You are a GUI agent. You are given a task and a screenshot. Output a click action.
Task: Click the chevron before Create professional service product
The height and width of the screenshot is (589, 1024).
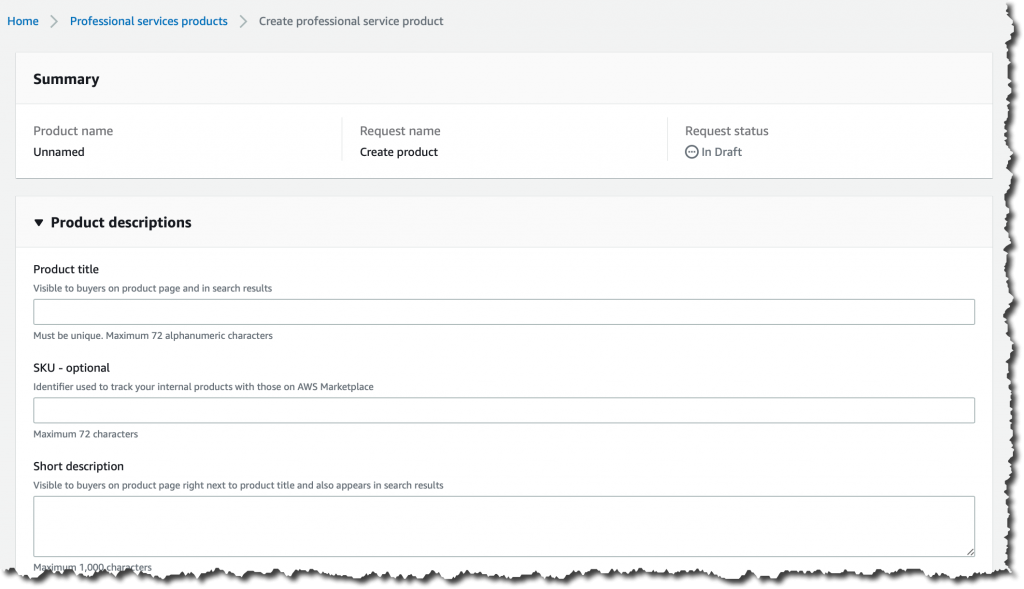click(x=243, y=20)
